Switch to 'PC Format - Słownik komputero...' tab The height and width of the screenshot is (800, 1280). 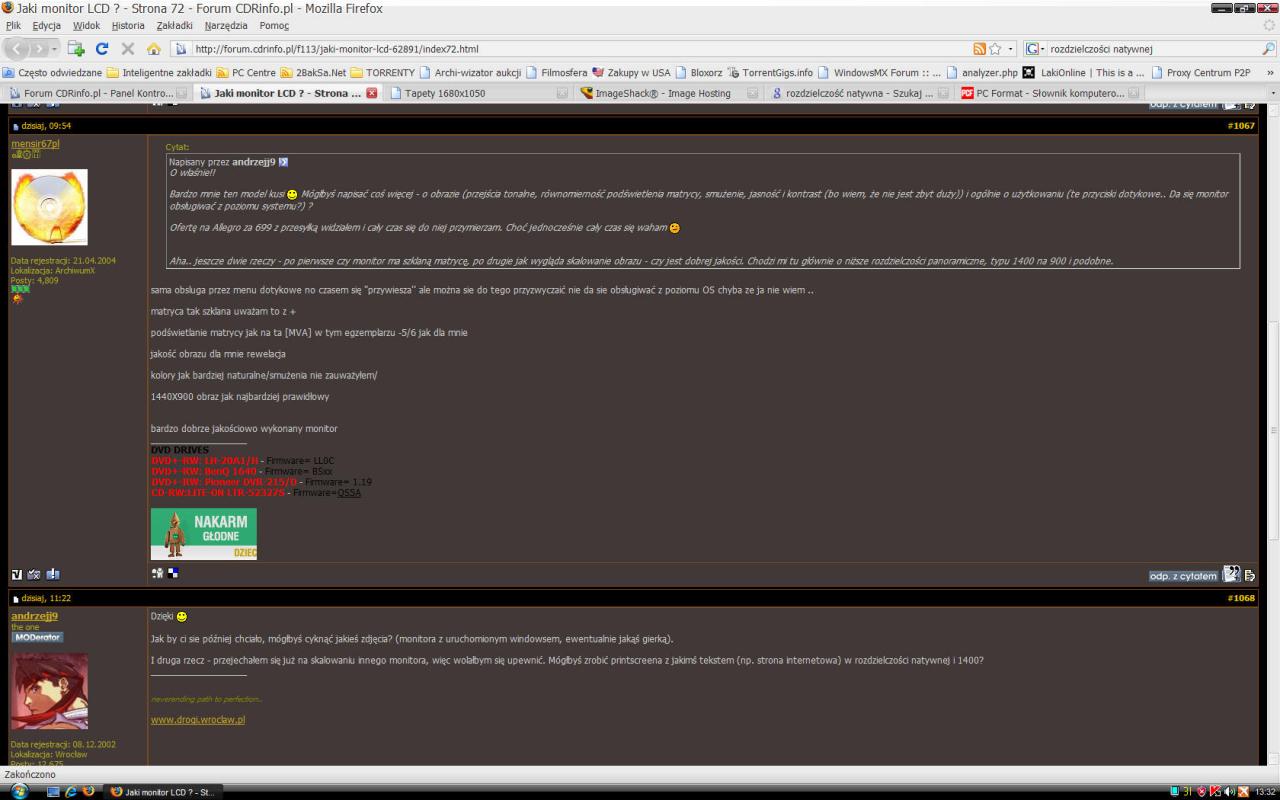[1048, 93]
